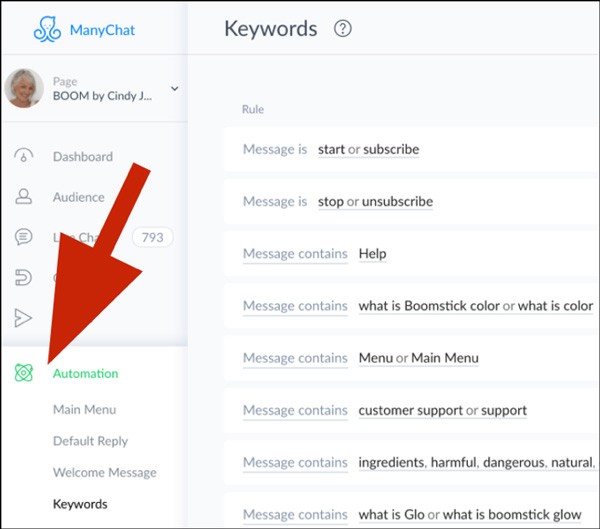Open 'Message contains' for Main Menu rule

[x=295, y=358]
